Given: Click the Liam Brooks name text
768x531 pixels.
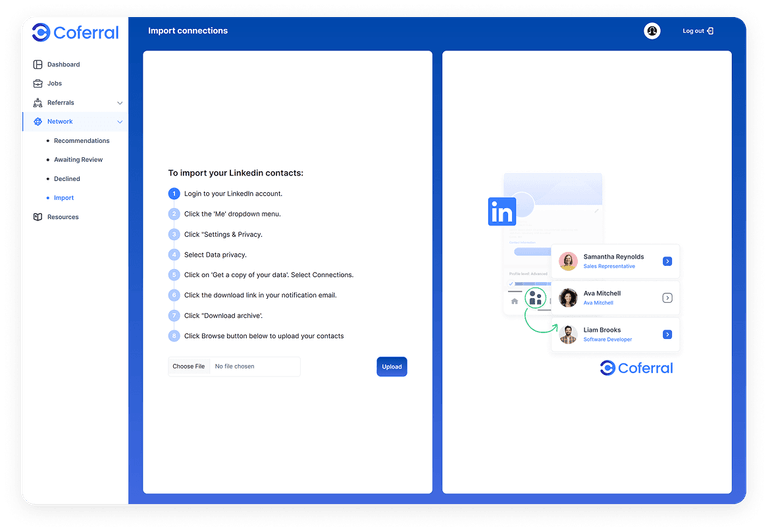Looking at the screenshot, I should point(602,330).
